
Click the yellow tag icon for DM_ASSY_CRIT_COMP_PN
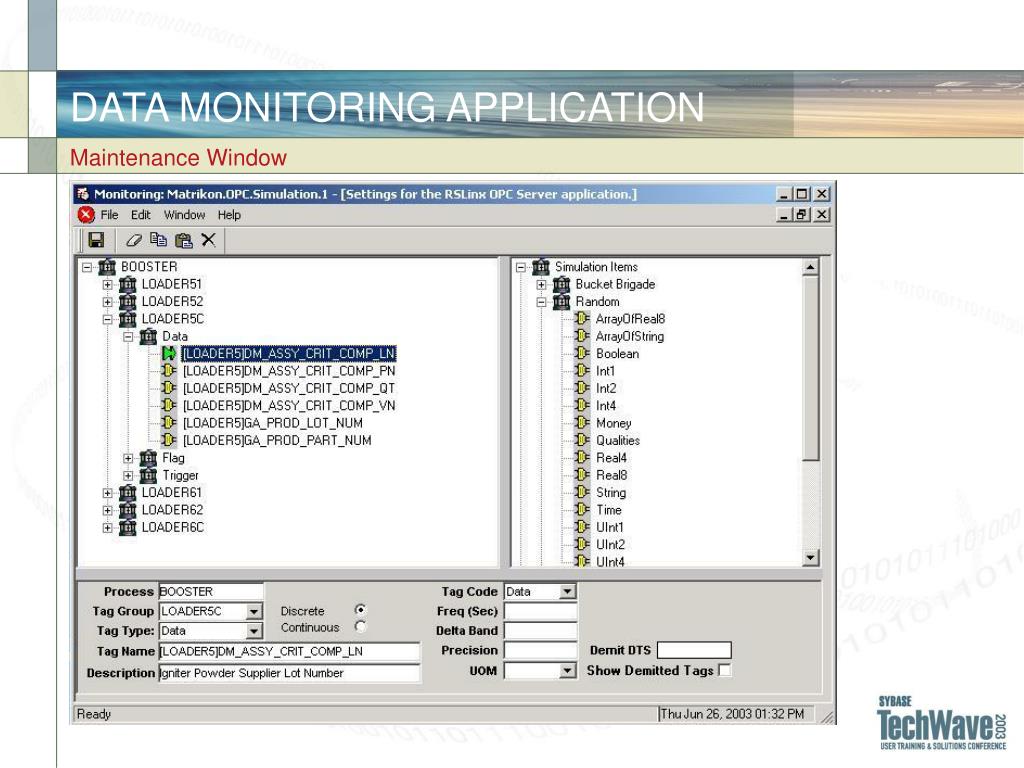click(169, 371)
